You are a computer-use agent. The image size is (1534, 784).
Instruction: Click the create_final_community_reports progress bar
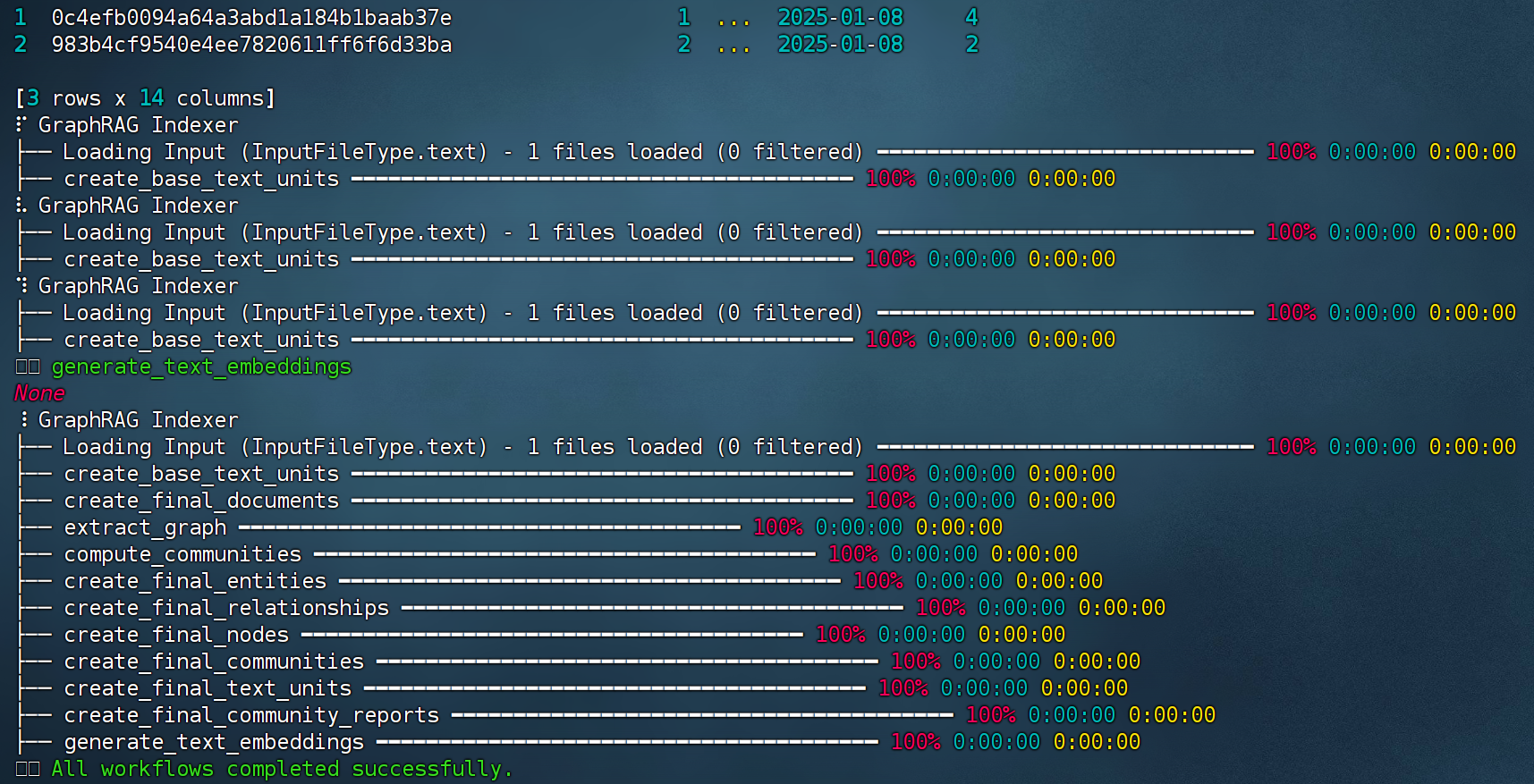click(x=703, y=715)
